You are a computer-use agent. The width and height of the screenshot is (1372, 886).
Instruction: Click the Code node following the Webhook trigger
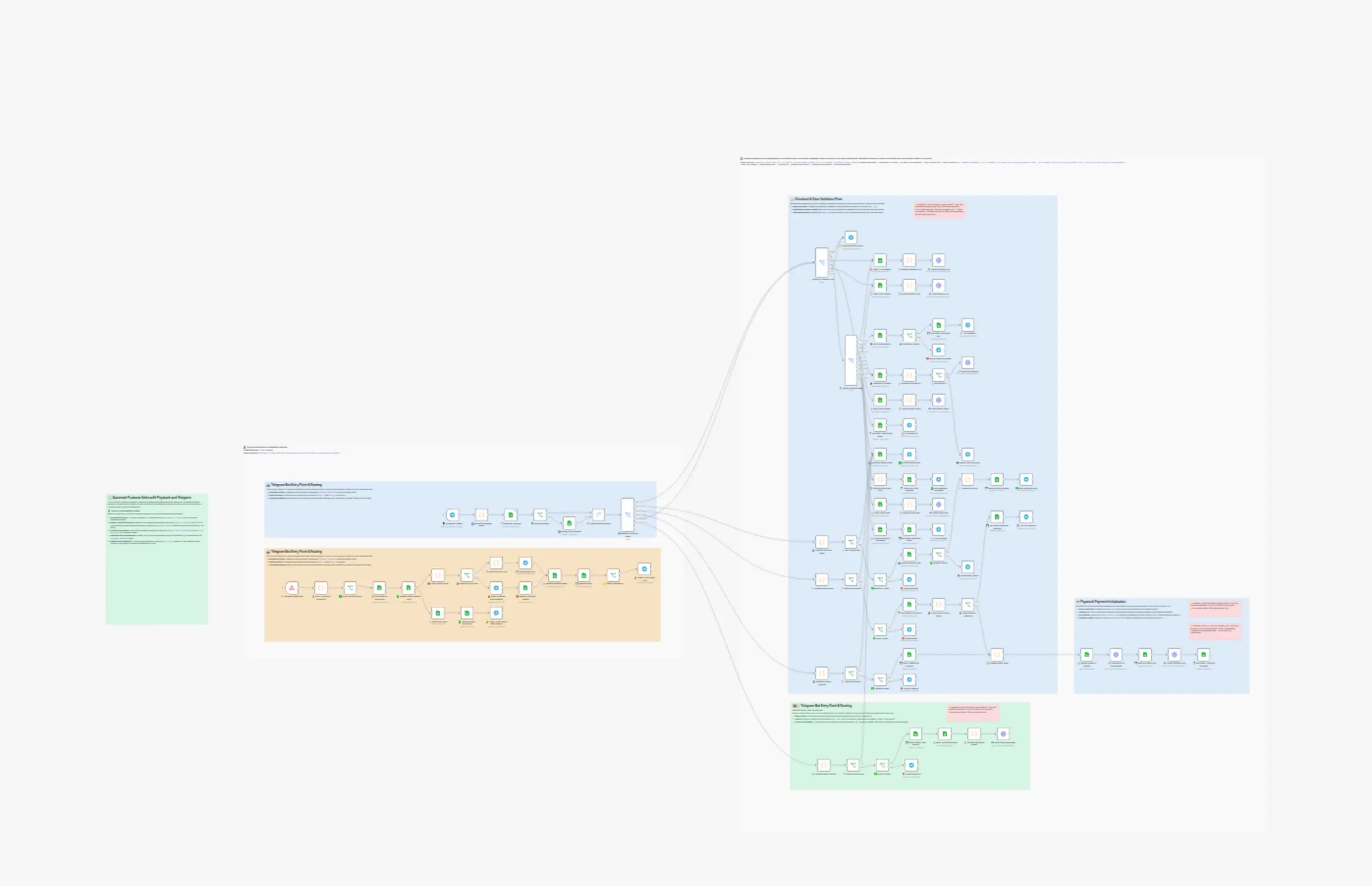point(321,588)
